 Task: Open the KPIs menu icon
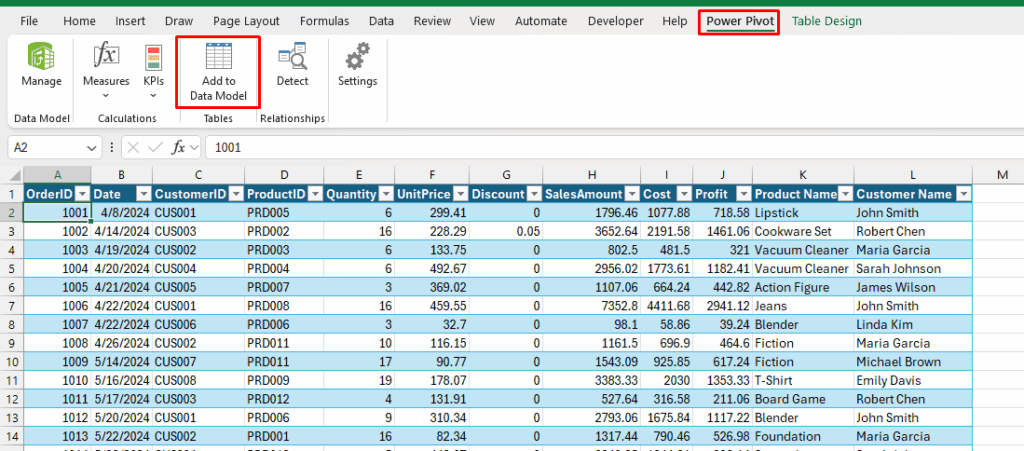tap(153, 57)
